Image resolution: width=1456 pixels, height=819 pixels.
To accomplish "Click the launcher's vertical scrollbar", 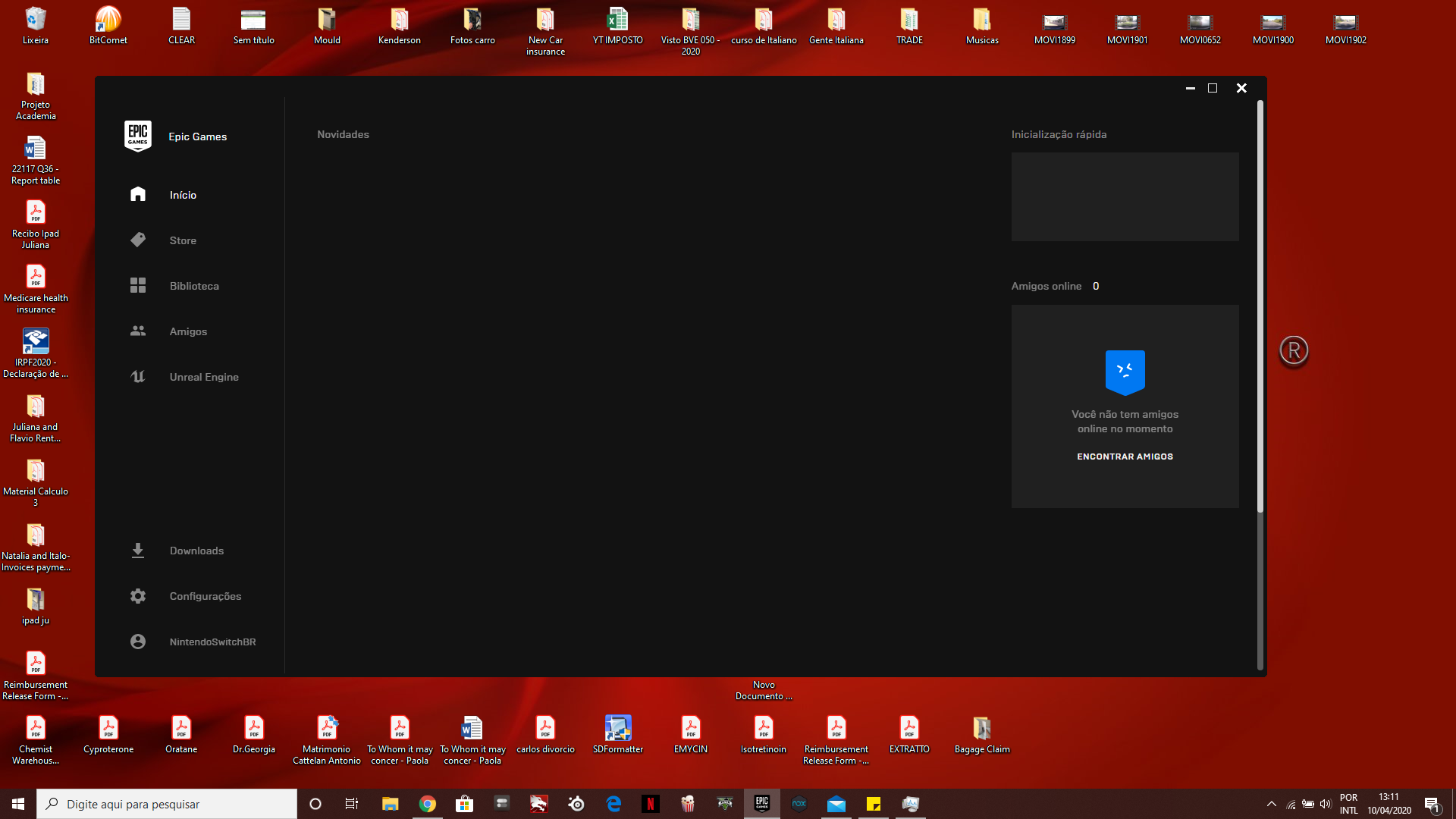I will tap(1260, 307).
